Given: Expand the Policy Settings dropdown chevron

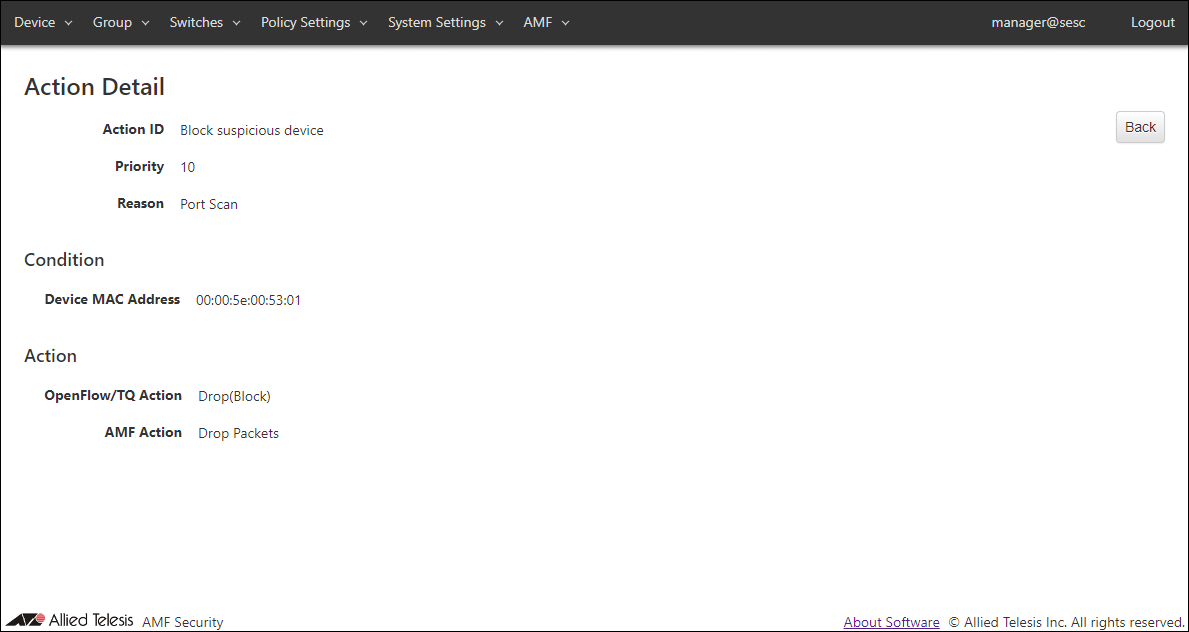Looking at the screenshot, I should click(363, 23).
